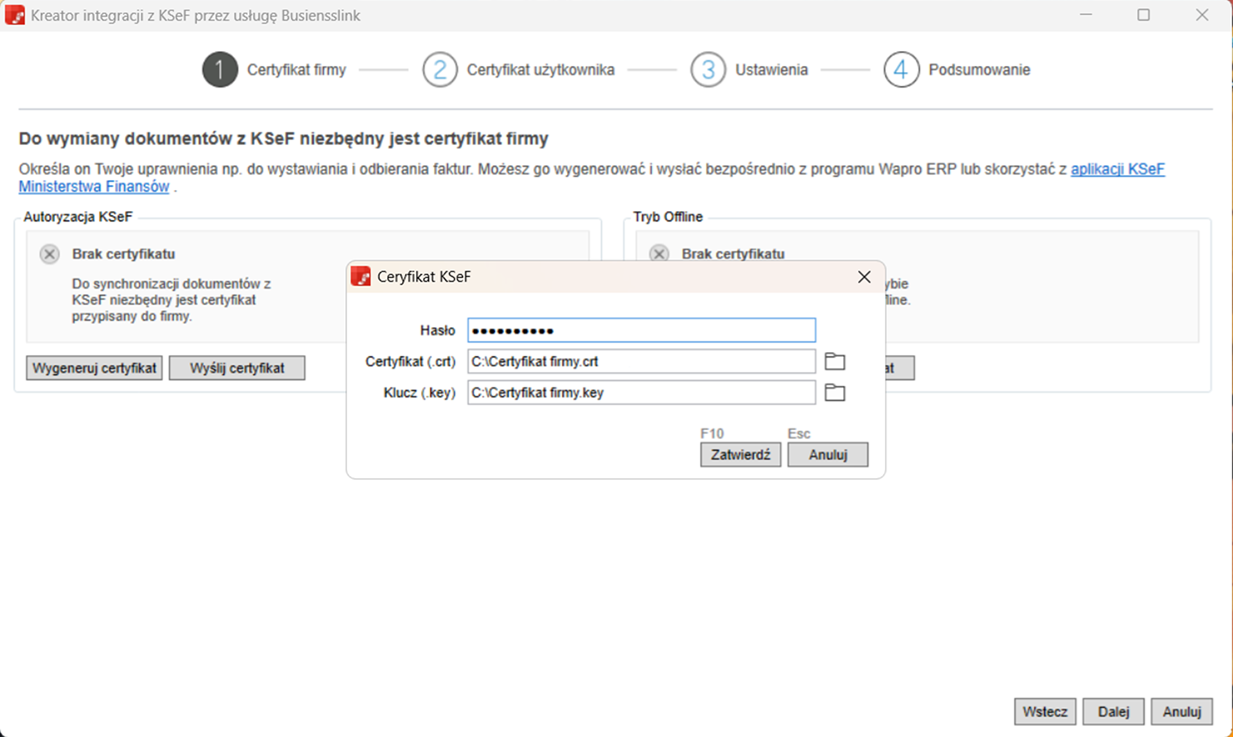Image resolution: width=1233 pixels, height=737 pixels.
Task: Browse for the .key file
Action: [x=835, y=393]
